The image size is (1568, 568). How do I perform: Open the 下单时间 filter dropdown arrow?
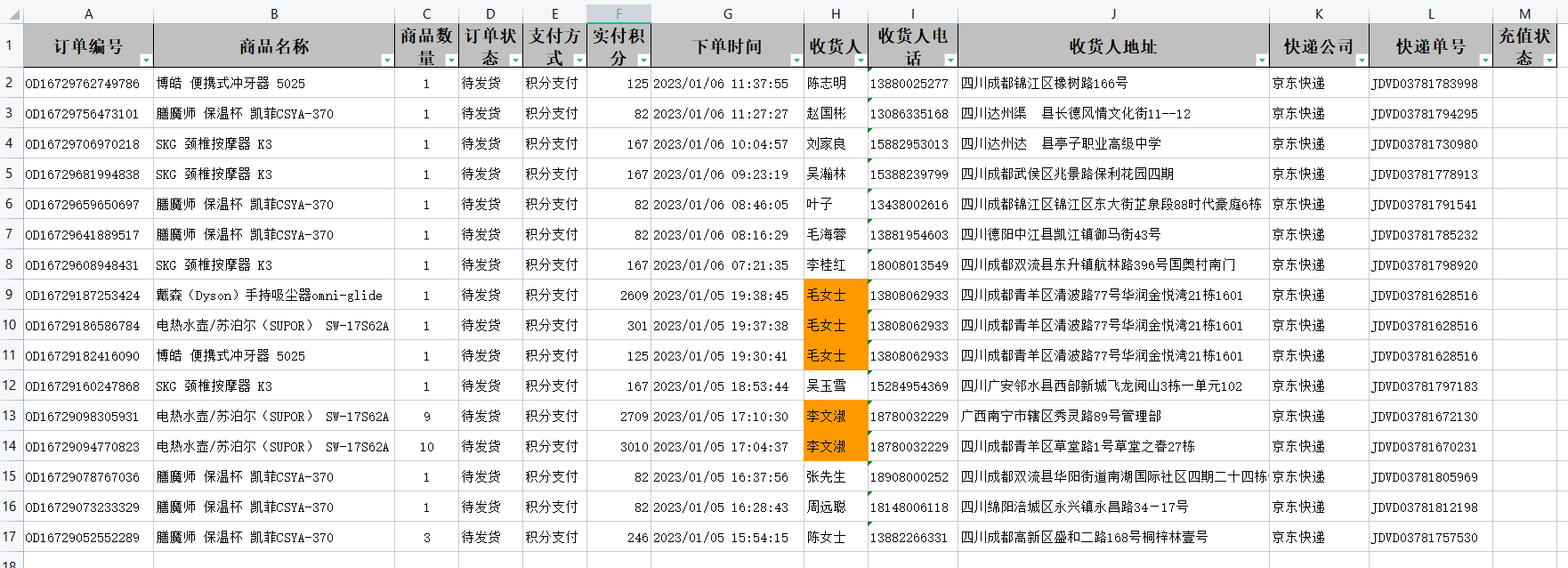pyautogui.click(x=796, y=60)
